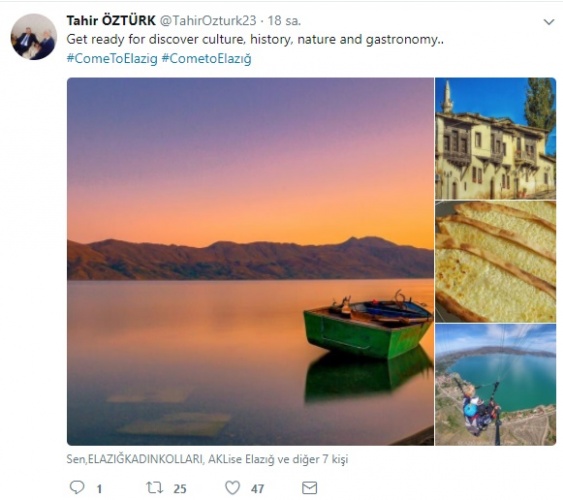This screenshot has width=563, height=500.
Task: Open the @TahirOzturk23 handle
Action: [208, 21]
